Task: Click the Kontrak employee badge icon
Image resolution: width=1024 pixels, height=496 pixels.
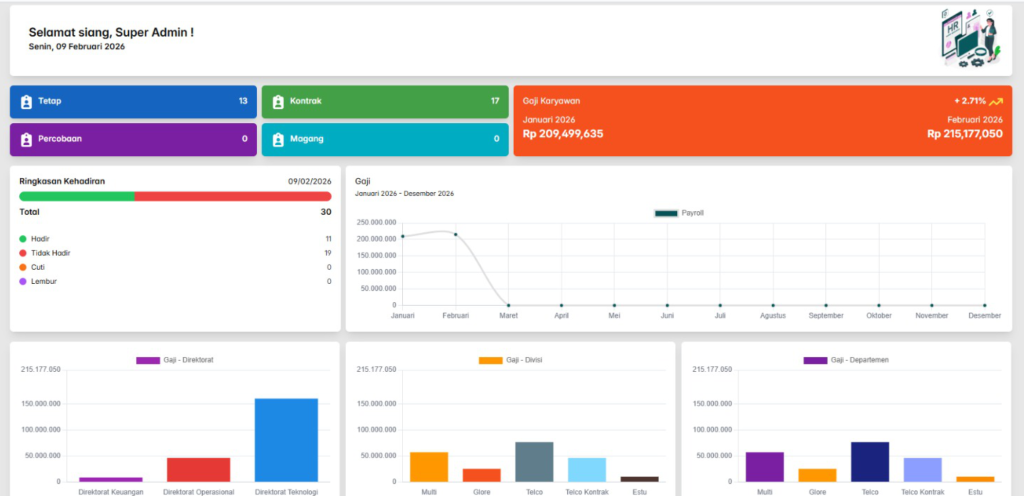Action: coord(279,101)
